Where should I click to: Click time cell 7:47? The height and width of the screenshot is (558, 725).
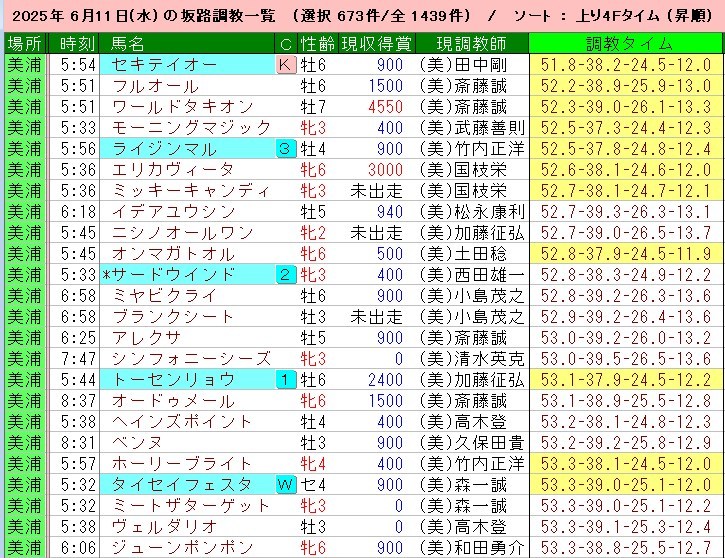78,359
